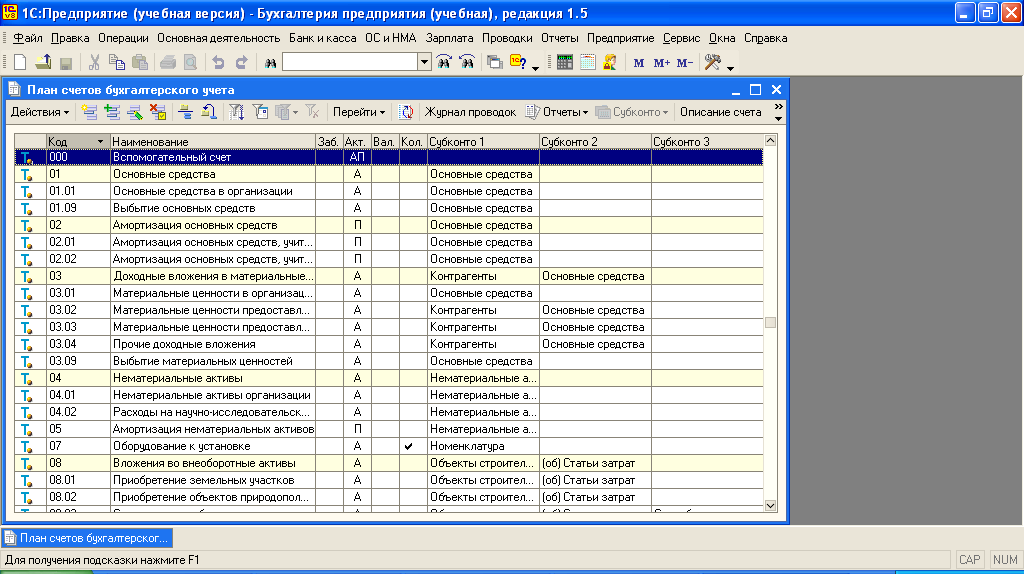1024x574 pixels.
Task: Click Номенклатура cell in row 07
Action: (483, 446)
